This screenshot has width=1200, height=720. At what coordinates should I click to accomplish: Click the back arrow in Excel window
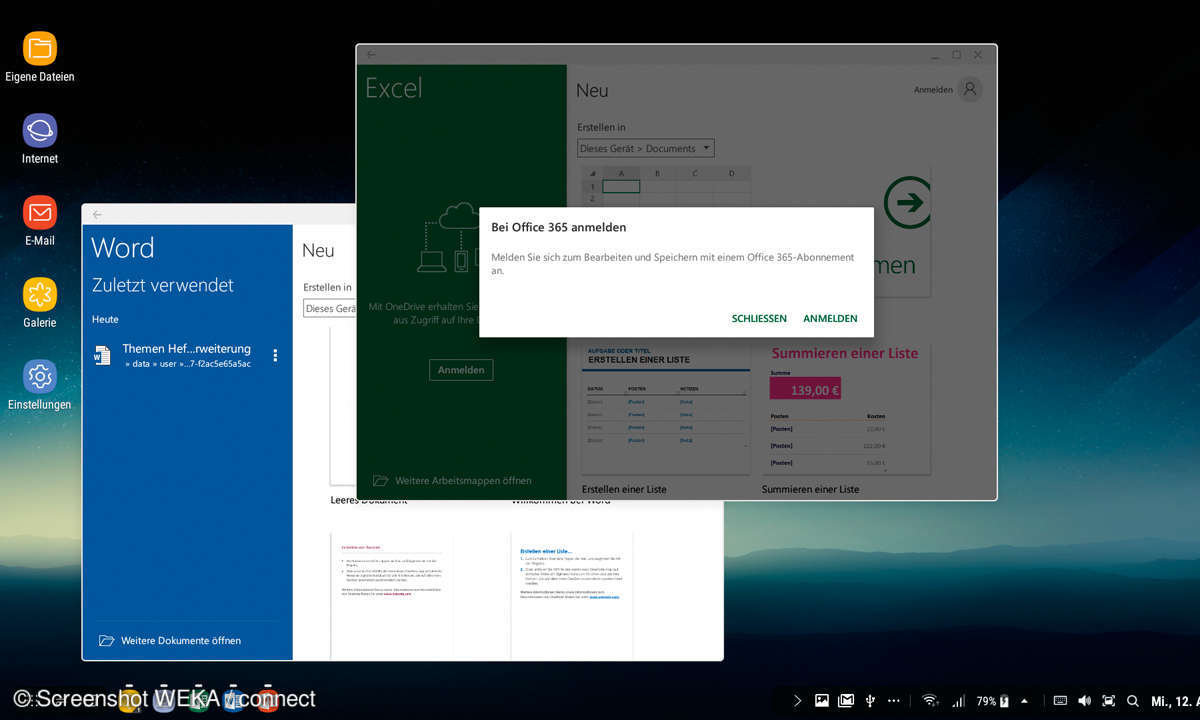(x=371, y=54)
